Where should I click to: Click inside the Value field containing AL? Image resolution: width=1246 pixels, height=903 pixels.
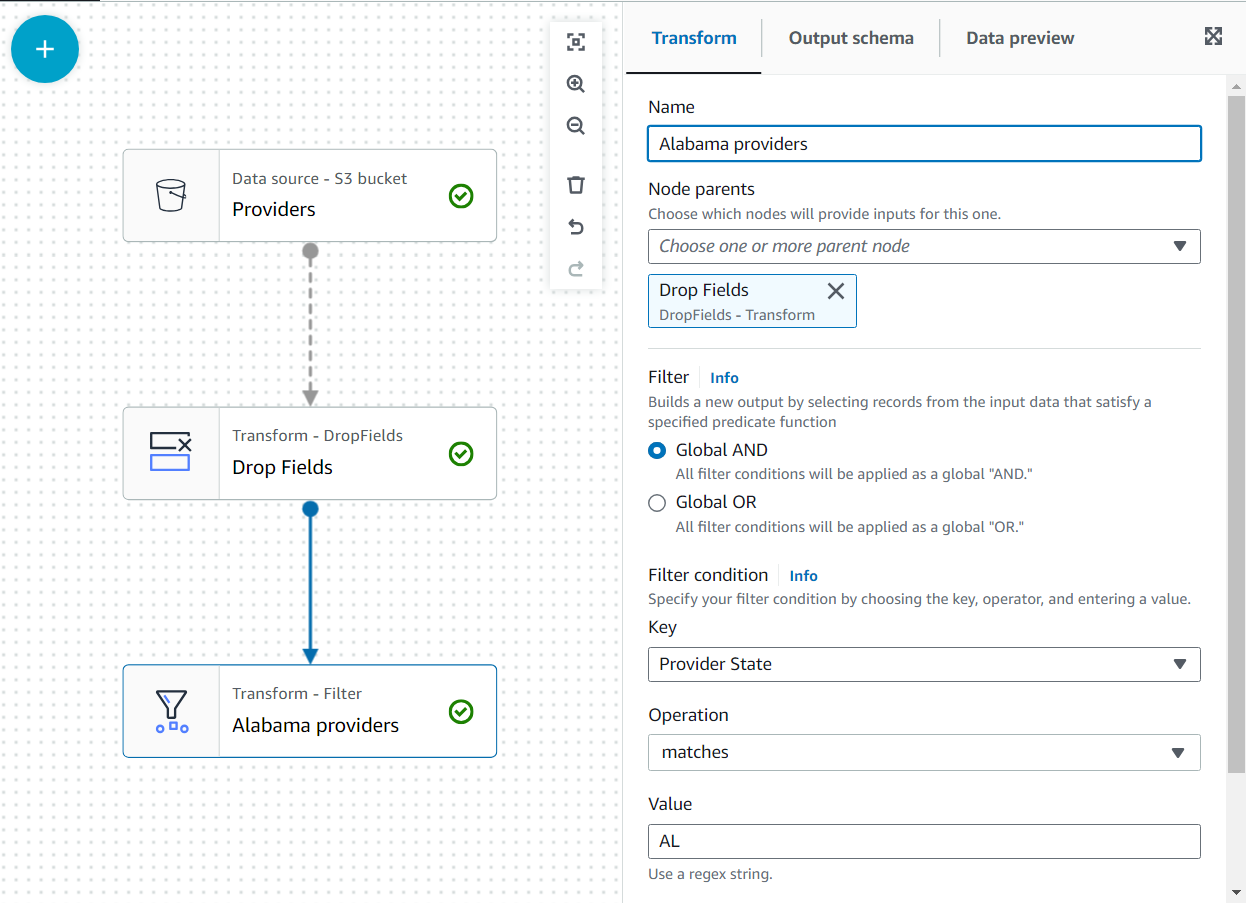[x=924, y=841]
